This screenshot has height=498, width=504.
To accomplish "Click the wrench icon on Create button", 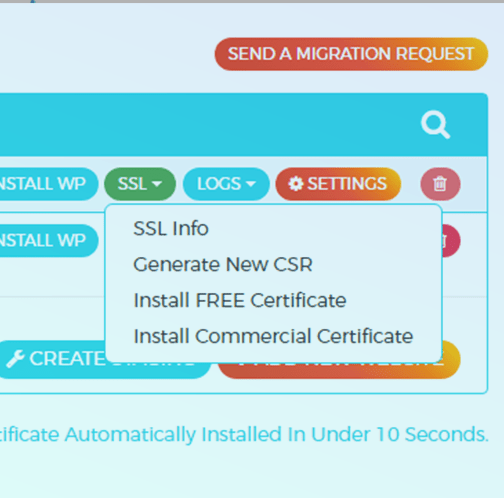I will (15, 359).
